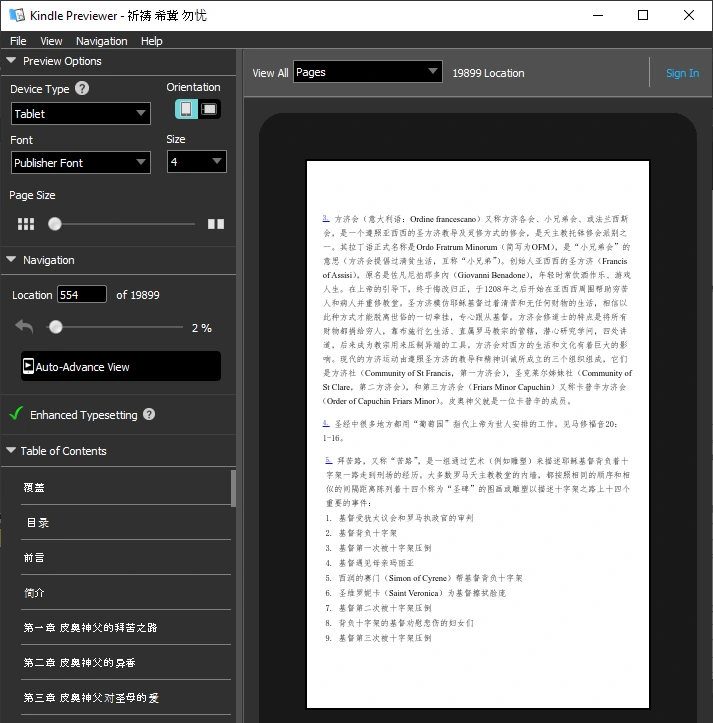713x723 pixels.
Task: Click the go-back arrow icon
Action: tap(24, 327)
